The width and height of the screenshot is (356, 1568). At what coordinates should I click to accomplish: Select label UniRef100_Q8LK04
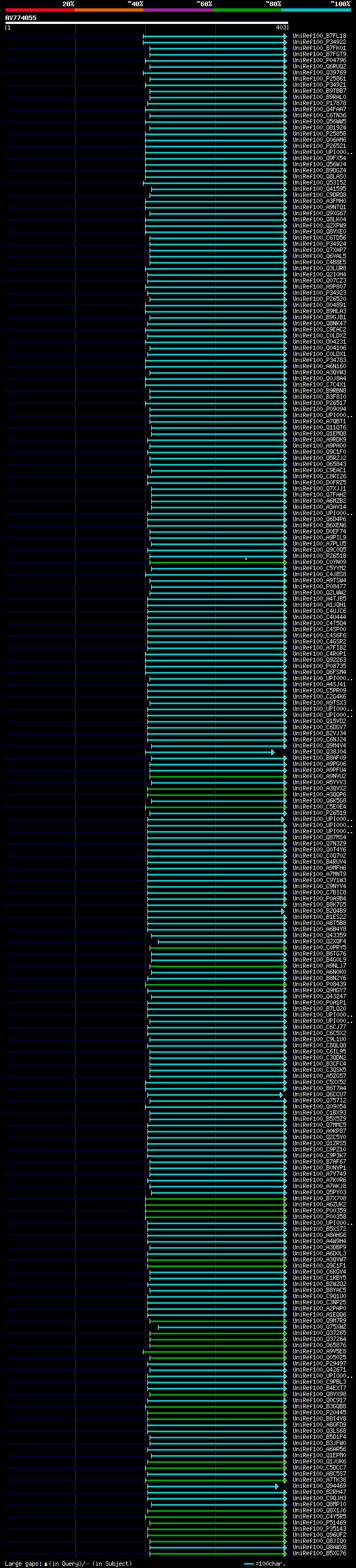coord(319,219)
